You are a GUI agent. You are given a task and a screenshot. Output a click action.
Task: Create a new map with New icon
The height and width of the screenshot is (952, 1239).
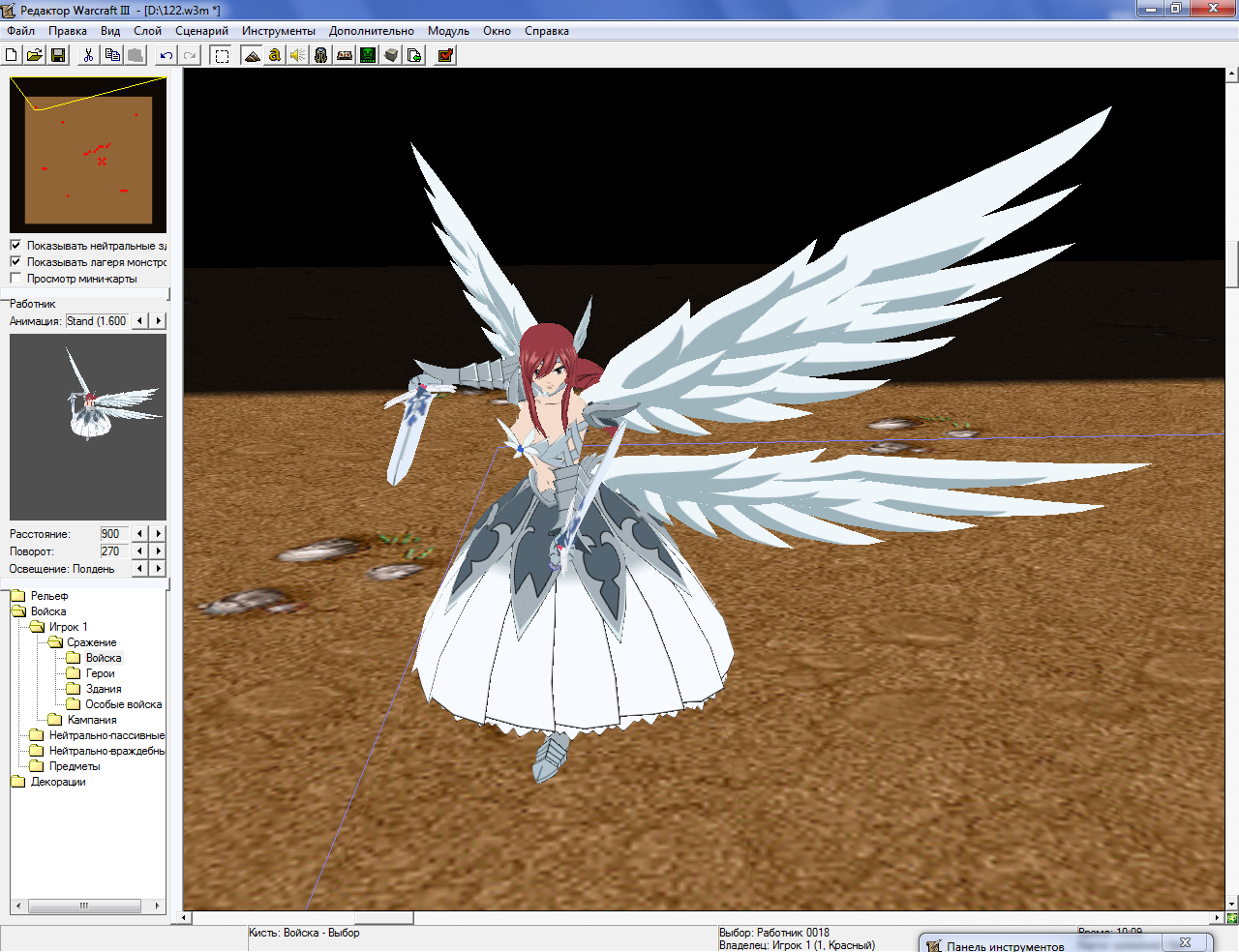pos(12,55)
